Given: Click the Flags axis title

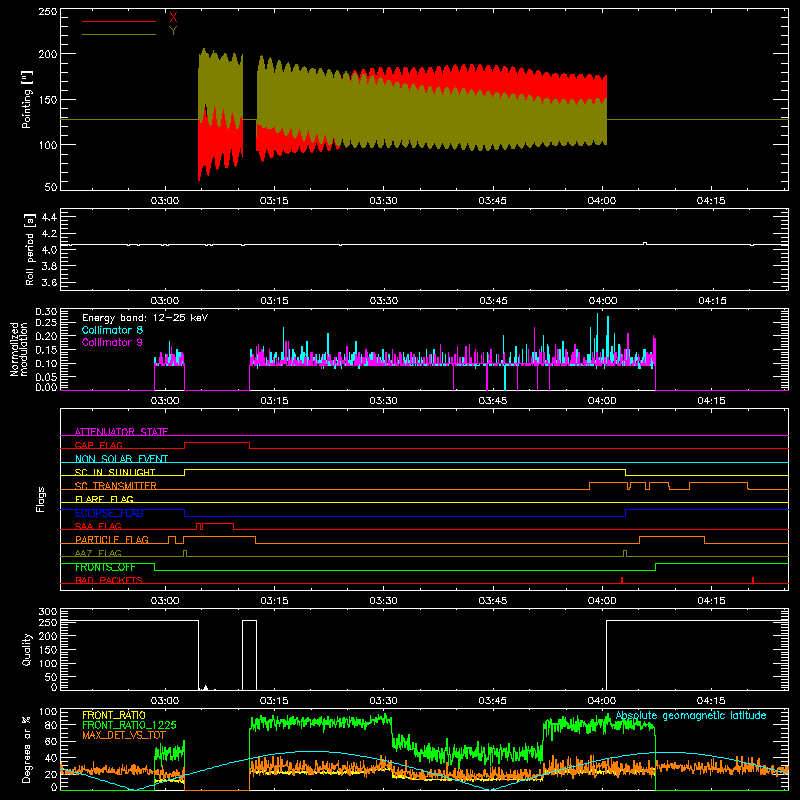Looking at the screenshot, I should pyautogui.click(x=41, y=499).
